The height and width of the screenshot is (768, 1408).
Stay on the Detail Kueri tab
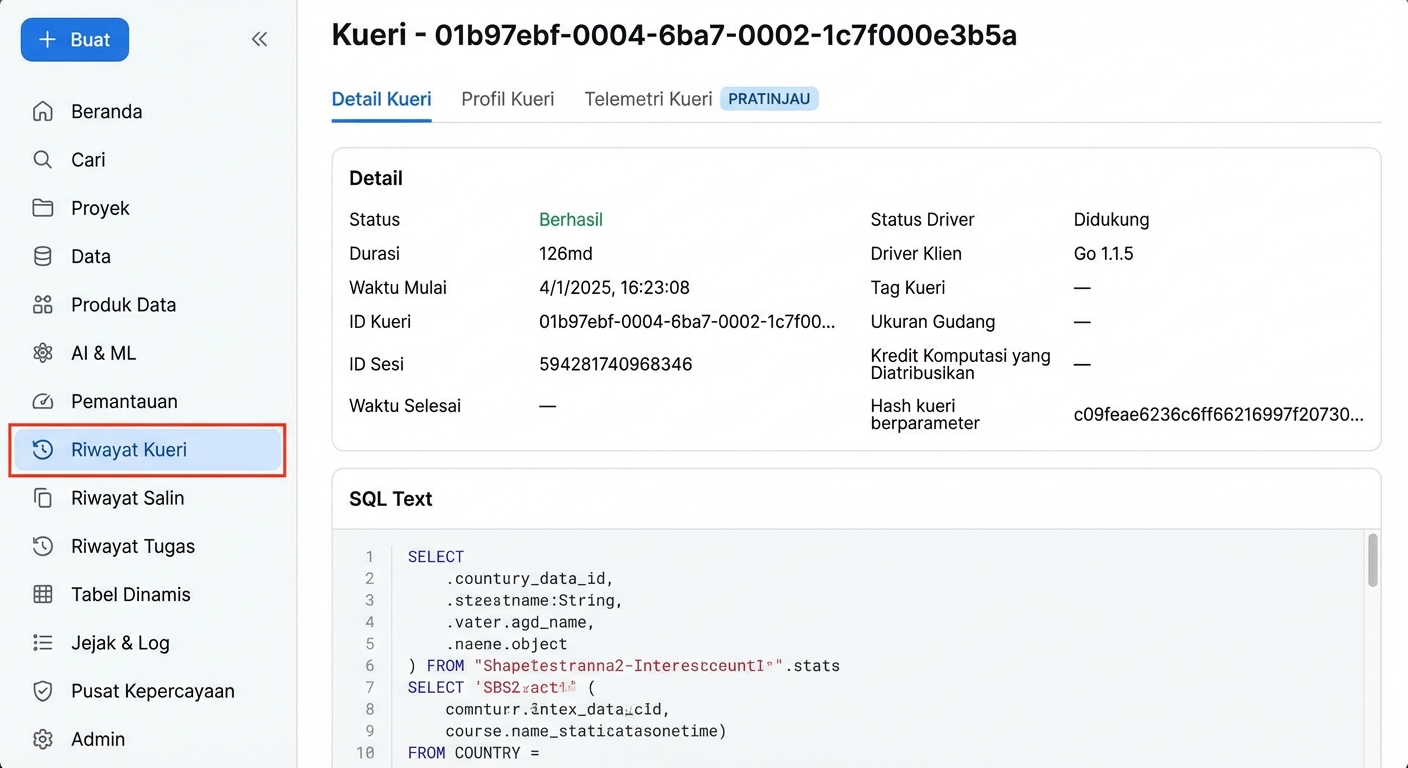click(x=381, y=98)
